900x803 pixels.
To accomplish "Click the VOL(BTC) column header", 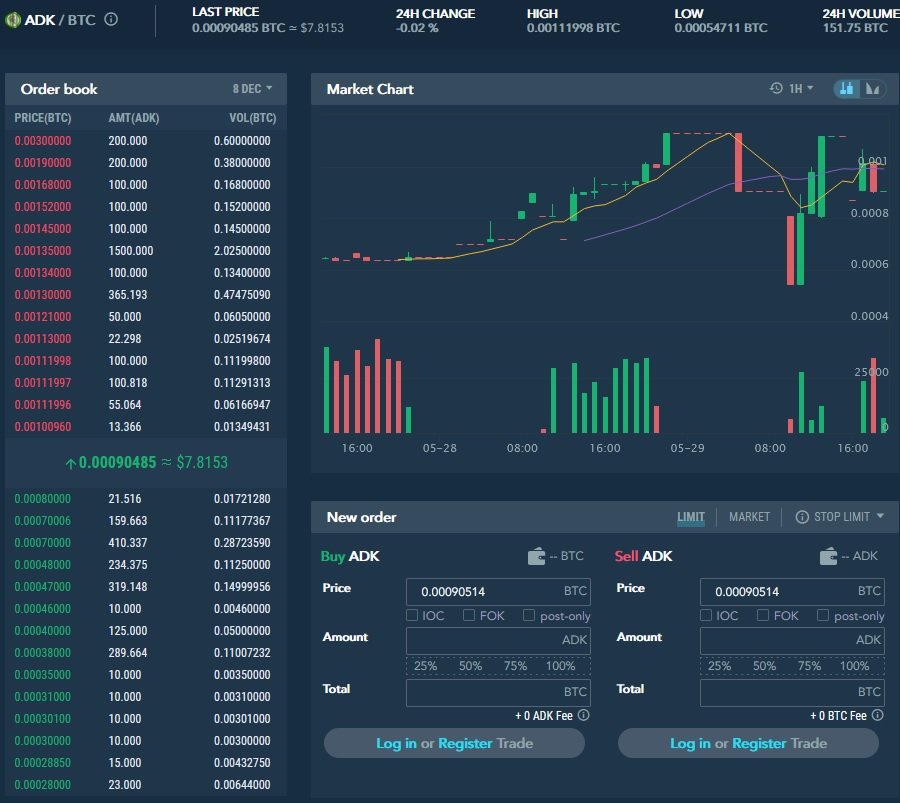I will 253,118.
